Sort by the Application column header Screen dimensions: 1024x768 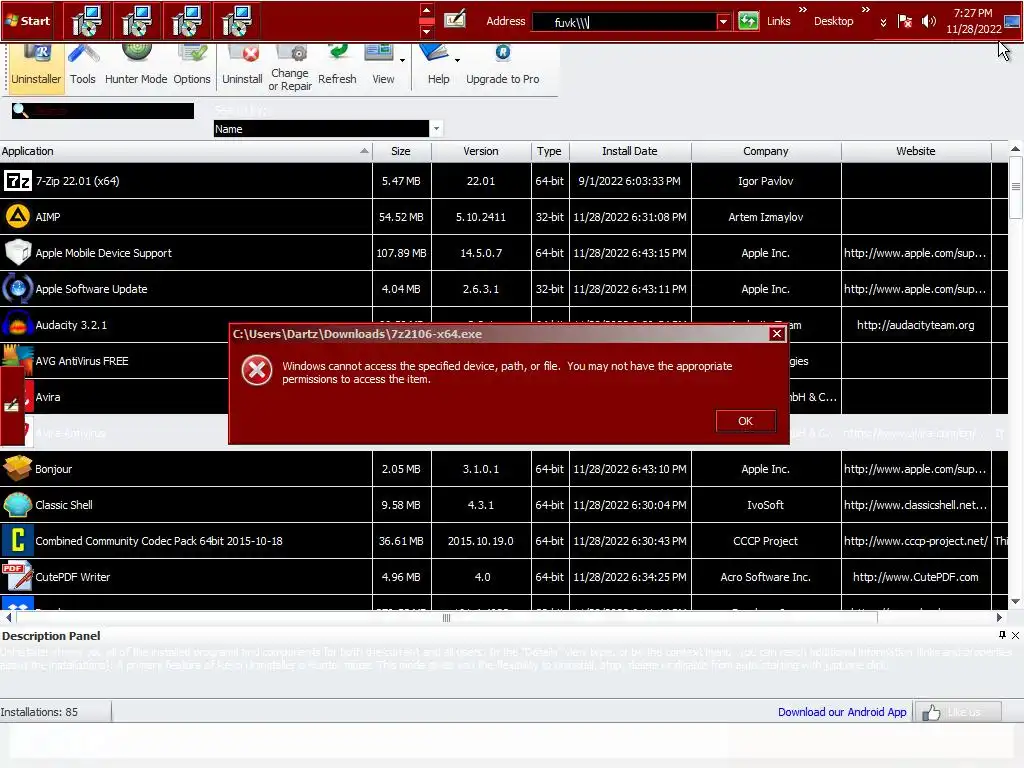(185, 151)
